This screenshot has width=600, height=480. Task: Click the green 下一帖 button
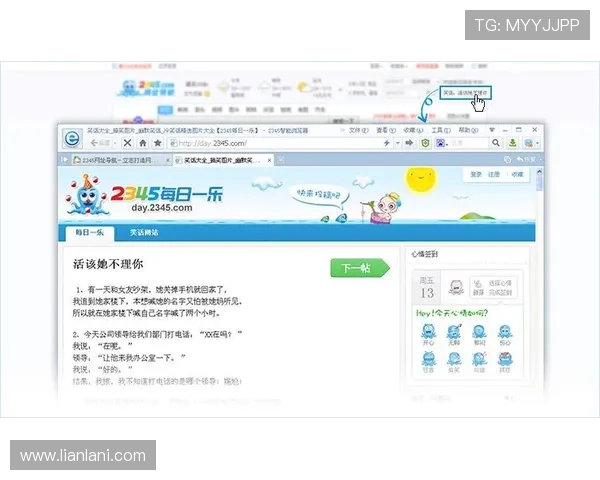(360, 268)
